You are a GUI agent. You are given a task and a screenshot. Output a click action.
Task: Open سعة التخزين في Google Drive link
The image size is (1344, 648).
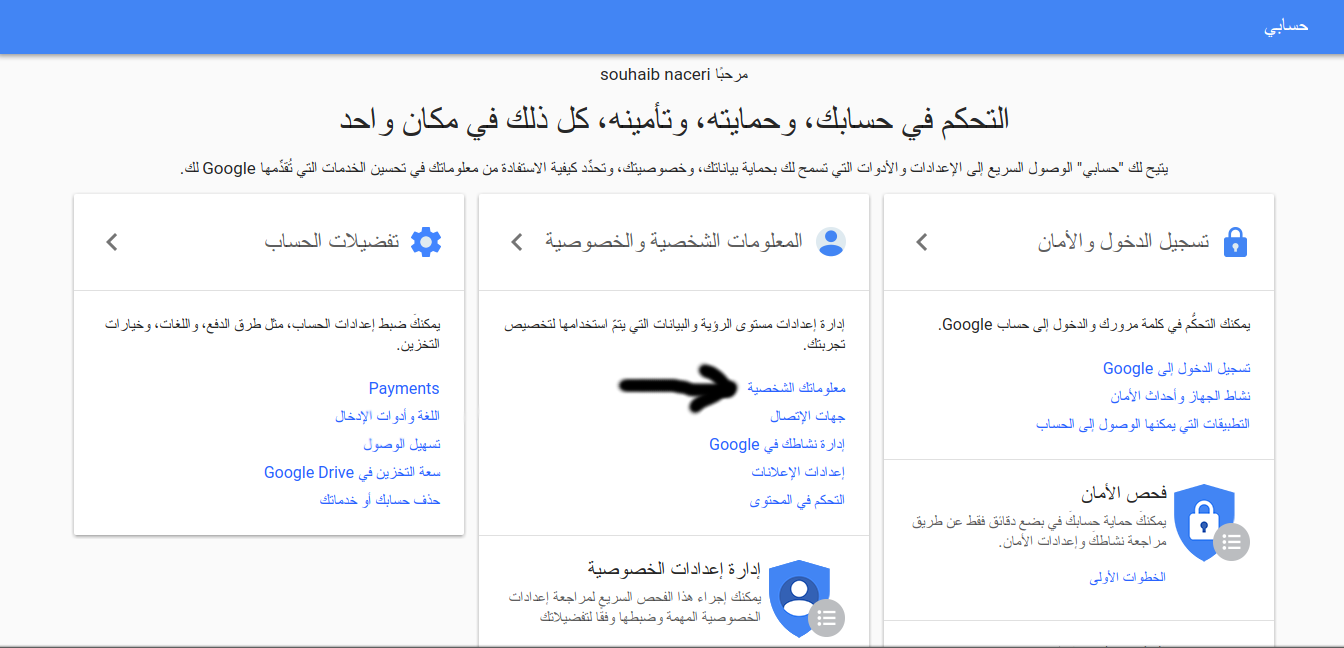pyautogui.click(x=352, y=472)
